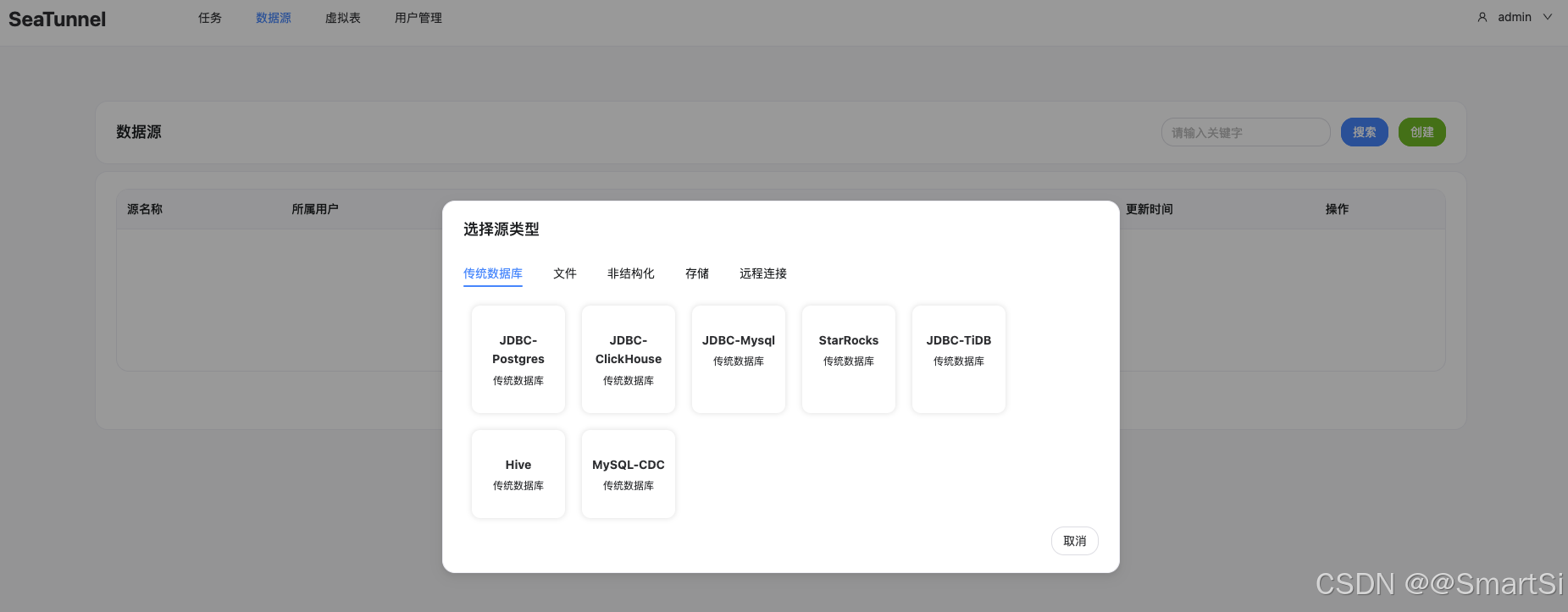Click the 更新时间 column header
This screenshot has width=1568, height=612.
[x=1150, y=209]
